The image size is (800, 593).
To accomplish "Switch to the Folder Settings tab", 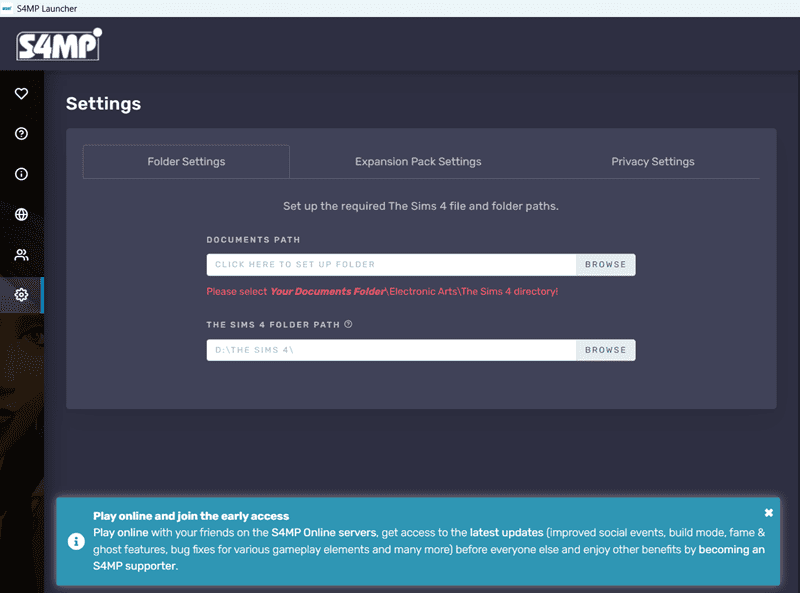I will point(186,162).
